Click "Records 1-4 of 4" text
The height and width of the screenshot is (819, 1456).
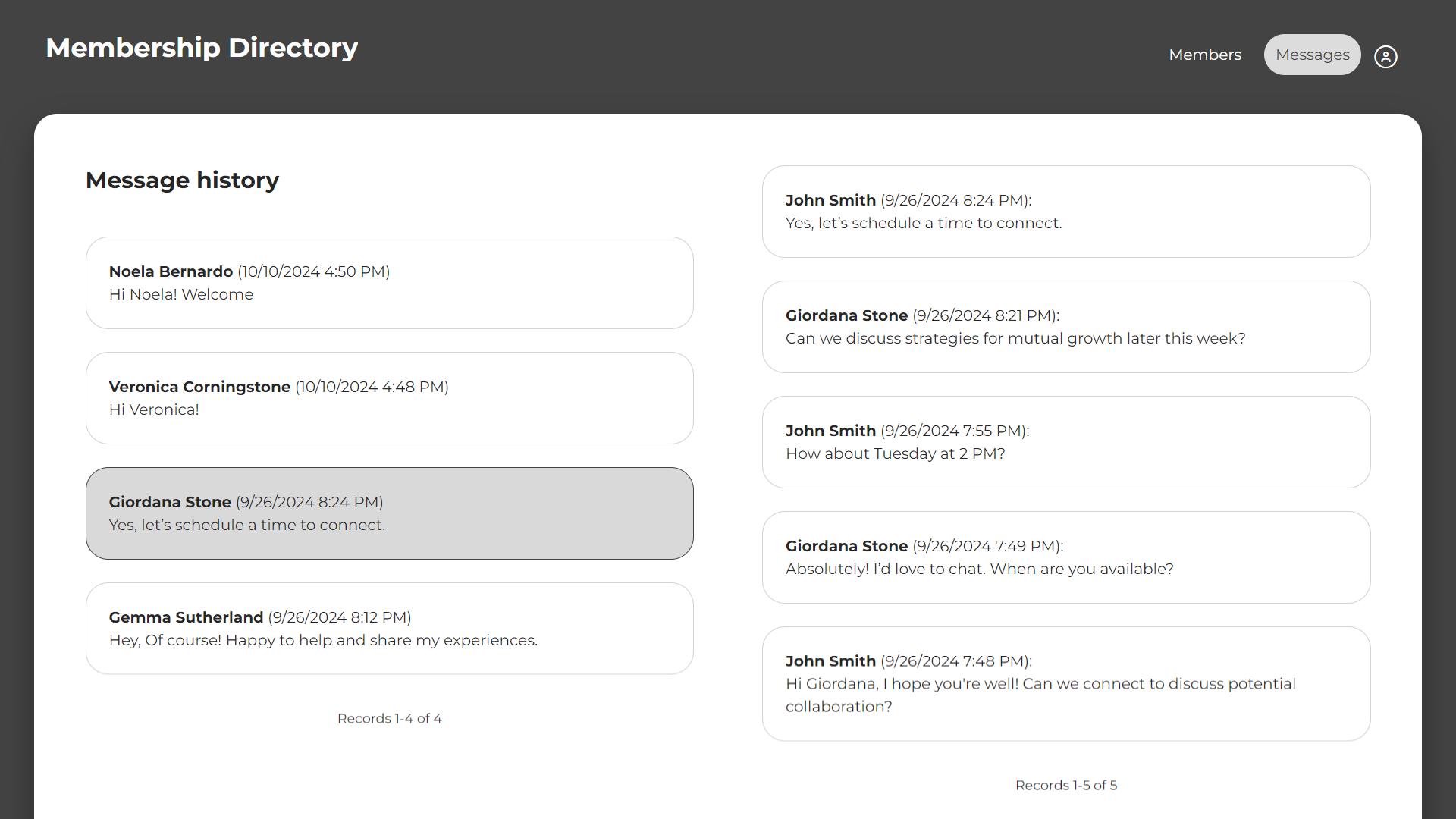[x=390, y=718]
